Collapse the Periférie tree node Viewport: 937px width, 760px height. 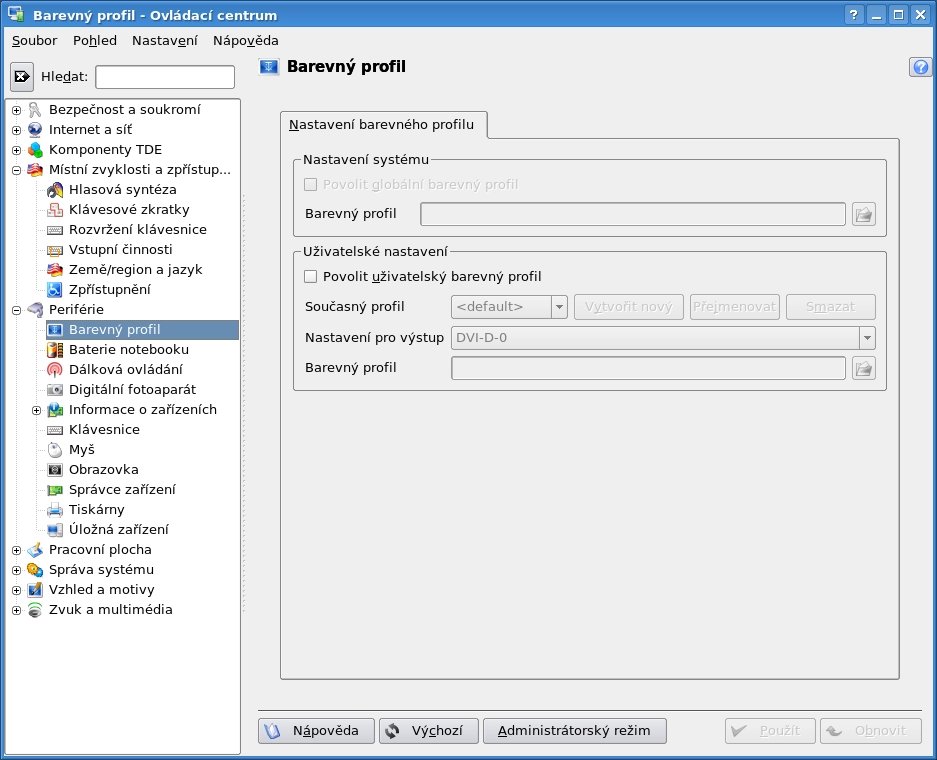(17, 310)
